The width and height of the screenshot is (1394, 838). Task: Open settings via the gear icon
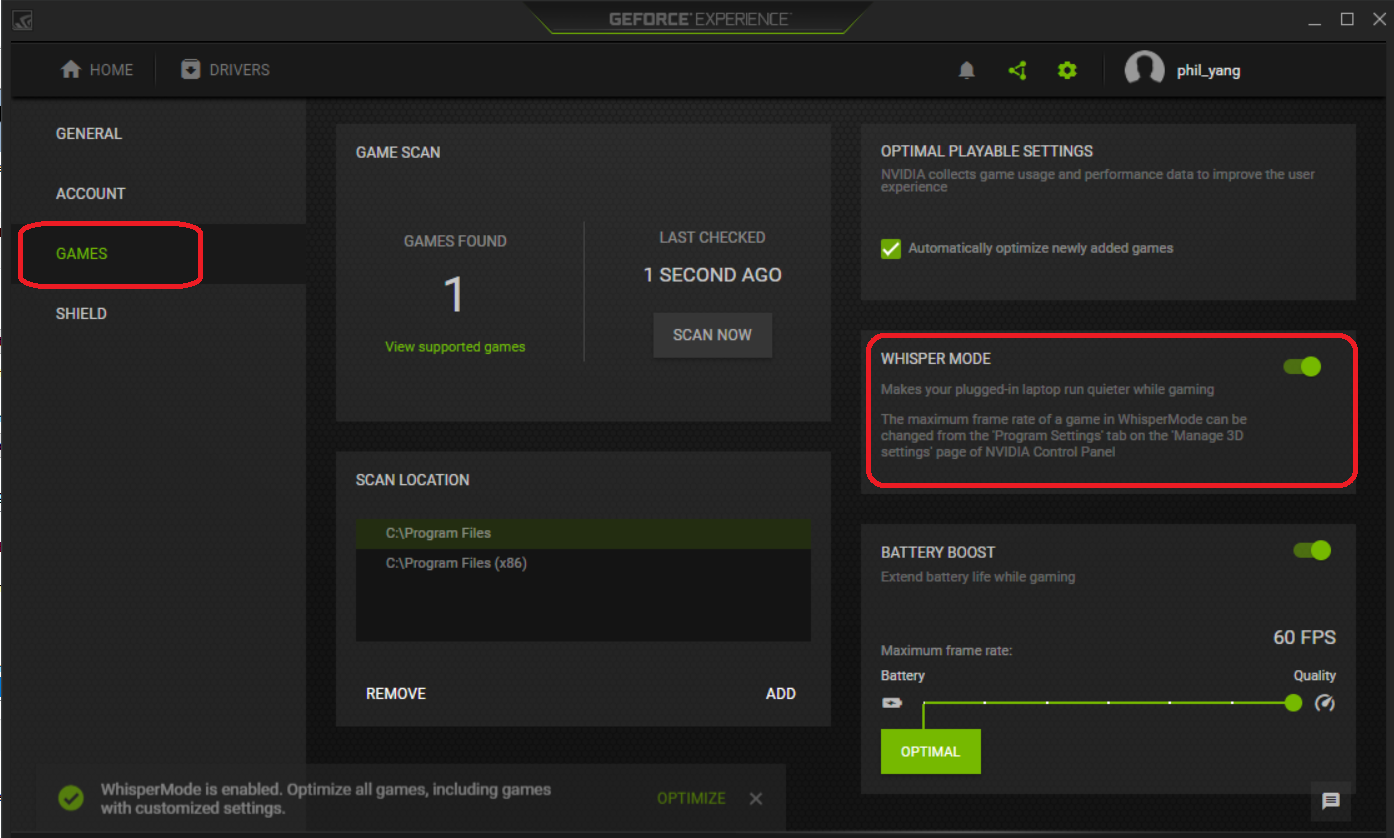pyautogui.click(x=1067, y=70)
